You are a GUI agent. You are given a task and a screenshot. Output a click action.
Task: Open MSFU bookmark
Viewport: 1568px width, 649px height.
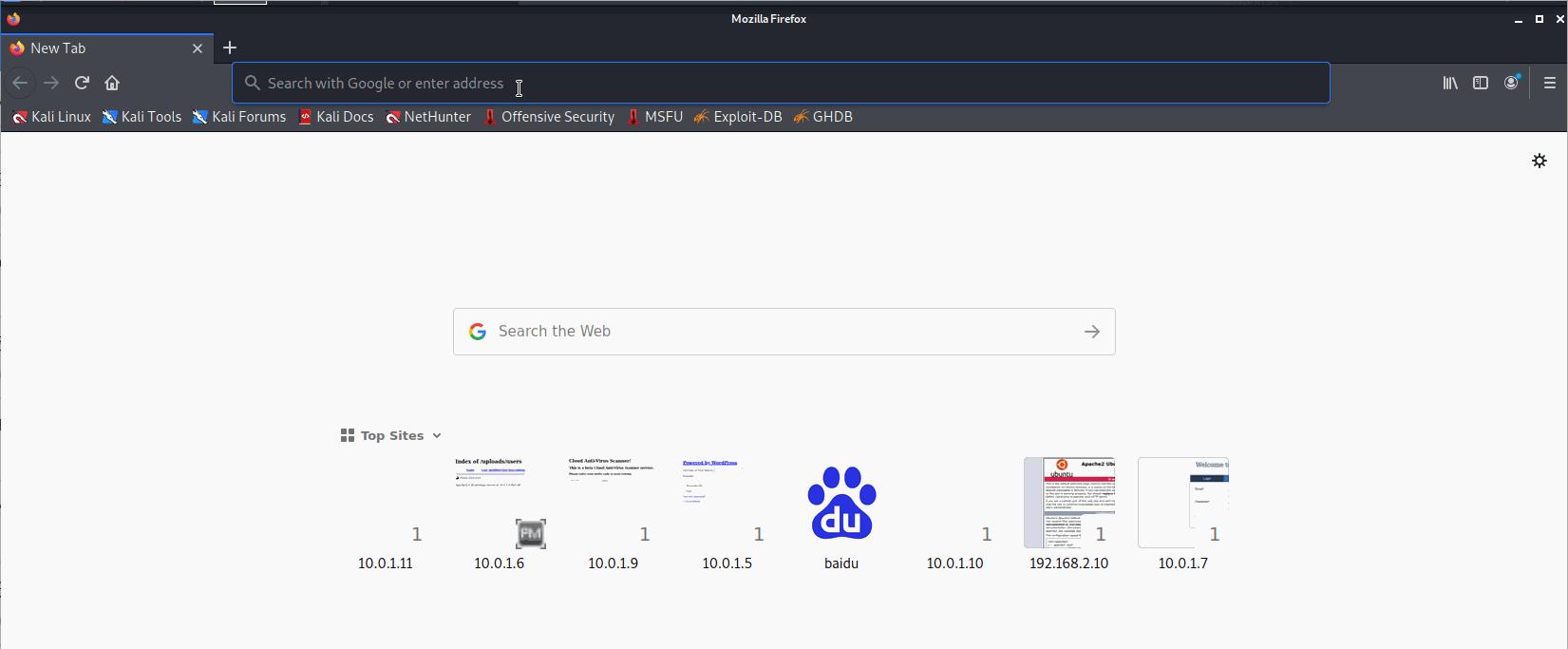pyautogui.click(x=654, y=117)
